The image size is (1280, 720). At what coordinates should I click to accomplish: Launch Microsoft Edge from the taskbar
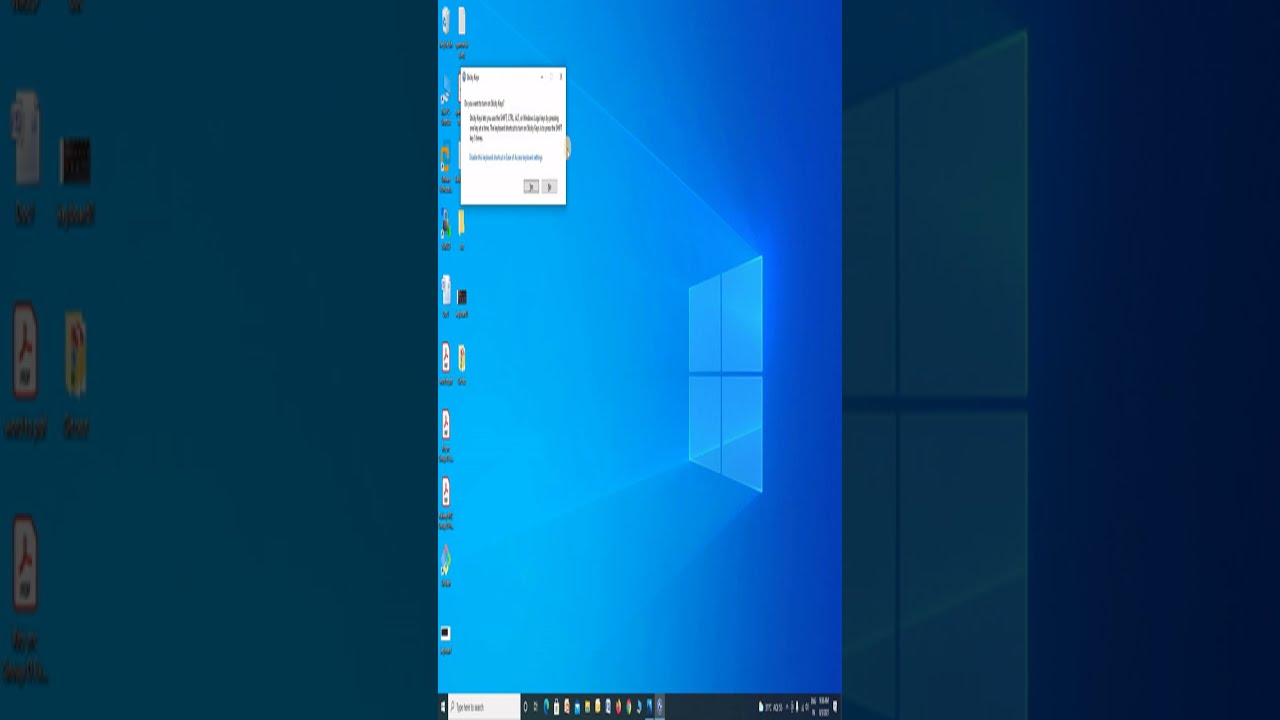tap(546, 707)
